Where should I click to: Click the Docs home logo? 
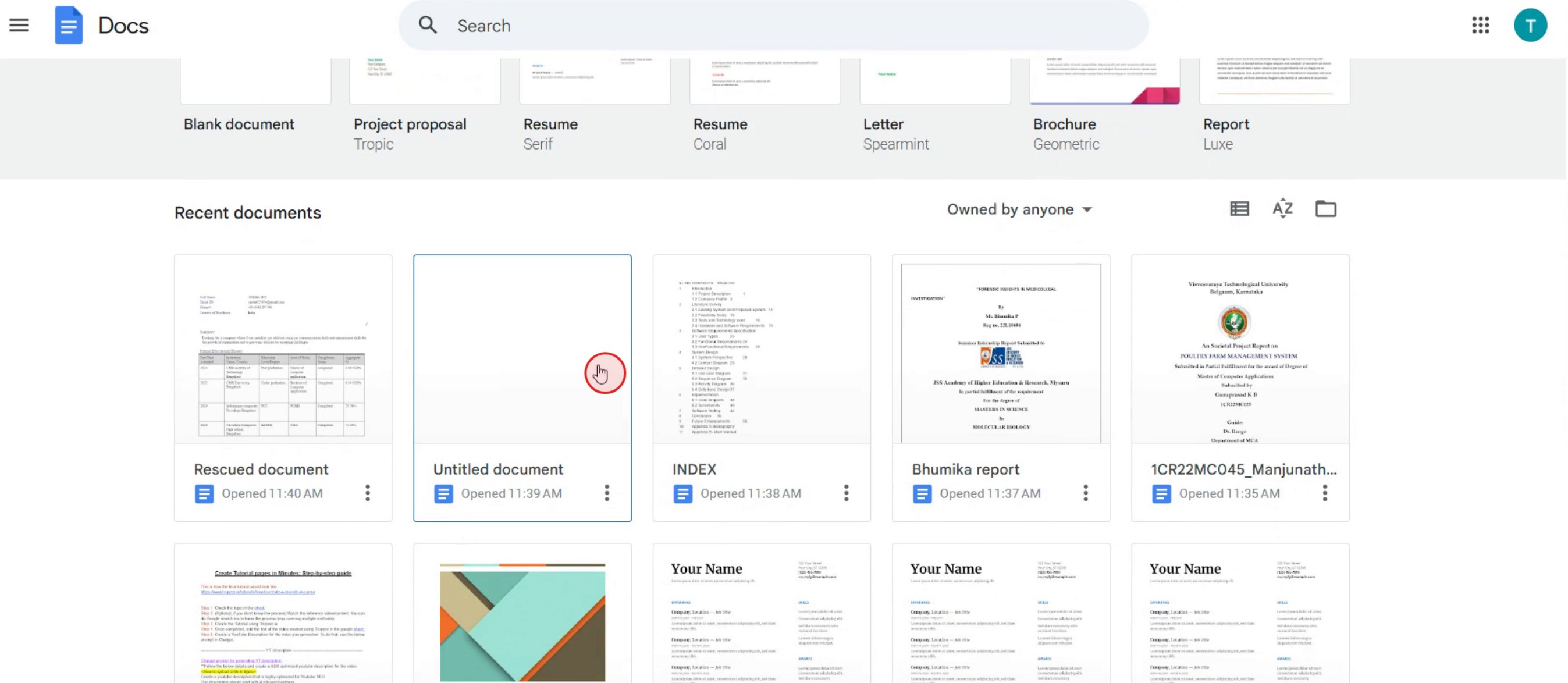pyautogui.click(x=68, y=25)
